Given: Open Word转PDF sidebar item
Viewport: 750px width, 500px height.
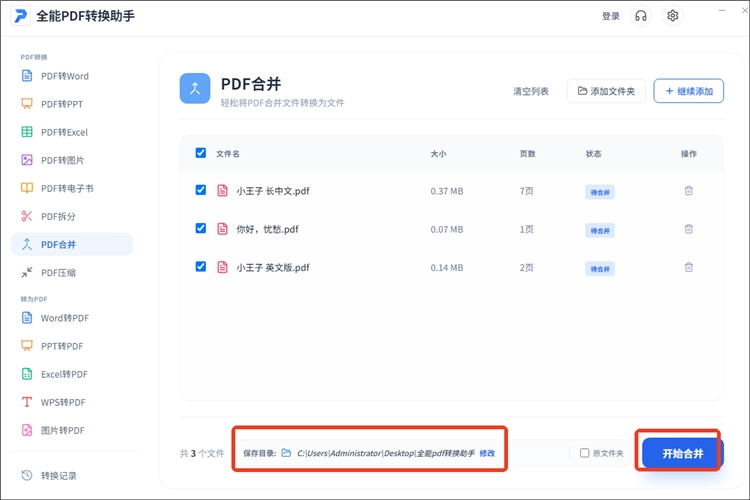Looking at the screenshot, I should 72,318.
